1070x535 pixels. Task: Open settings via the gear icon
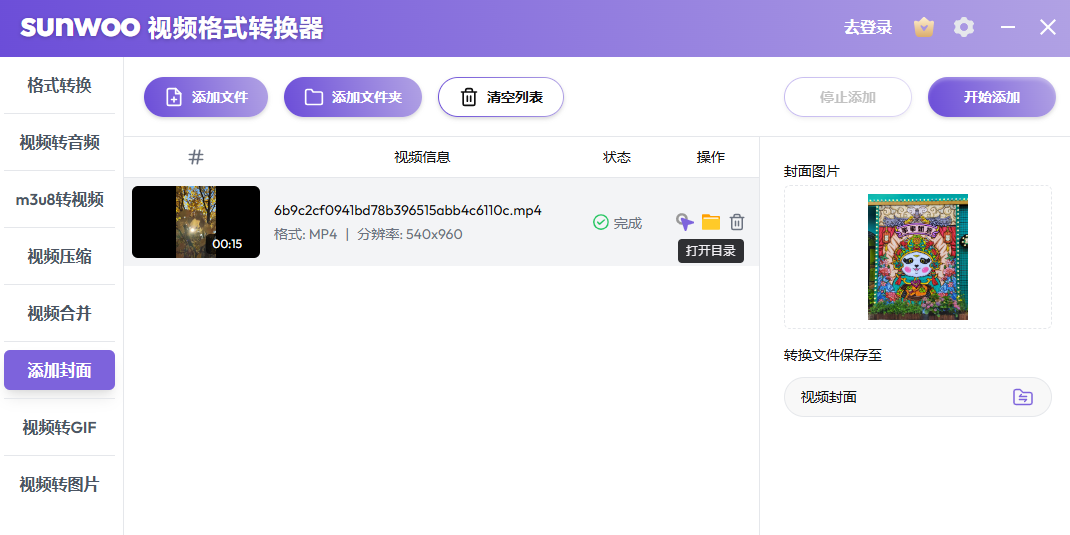coord(964,28)
